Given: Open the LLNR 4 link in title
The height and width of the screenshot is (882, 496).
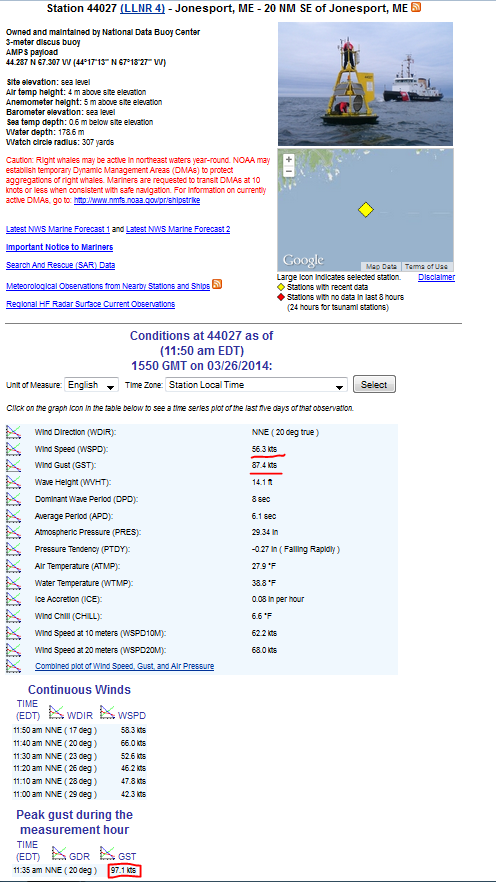Looking at the screenshot, I should (x=142, y=8).
